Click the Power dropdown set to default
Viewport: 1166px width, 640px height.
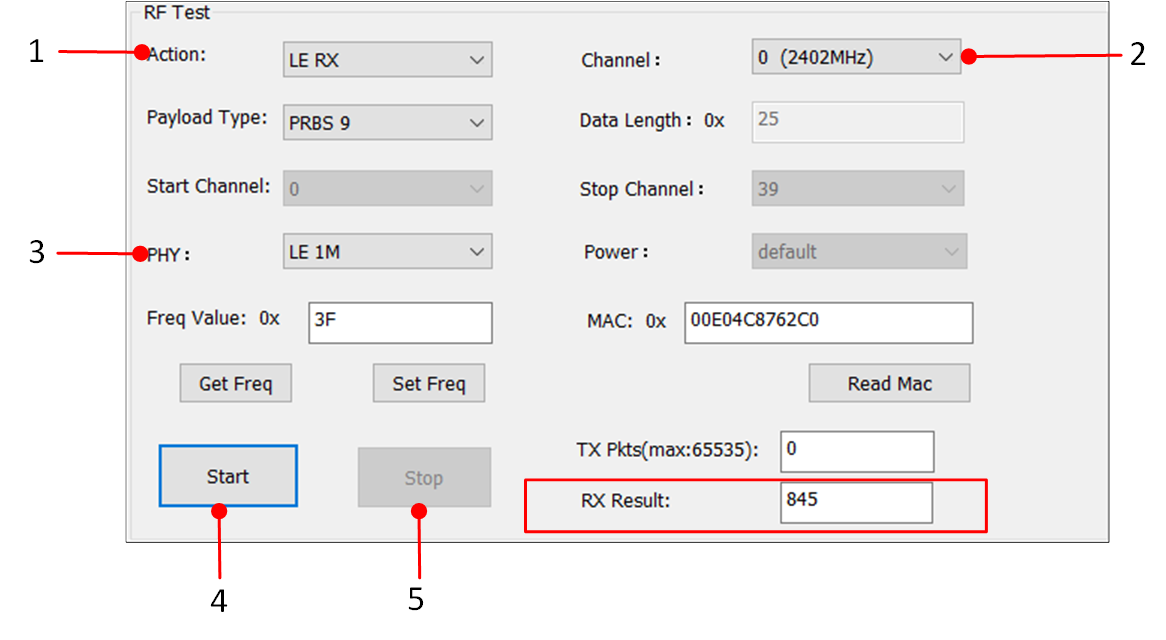click(x=858, y=252)
